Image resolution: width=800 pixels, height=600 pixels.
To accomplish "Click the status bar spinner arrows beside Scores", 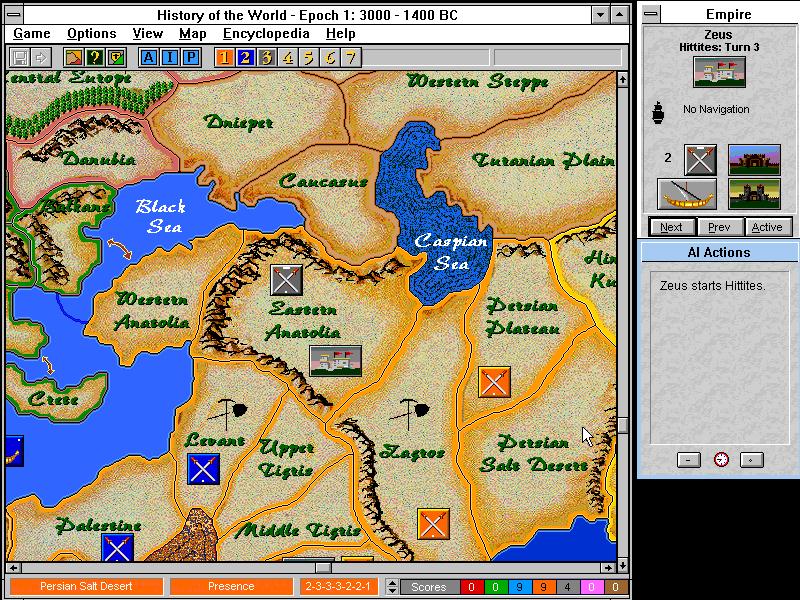I will click(x=391, y=587).
